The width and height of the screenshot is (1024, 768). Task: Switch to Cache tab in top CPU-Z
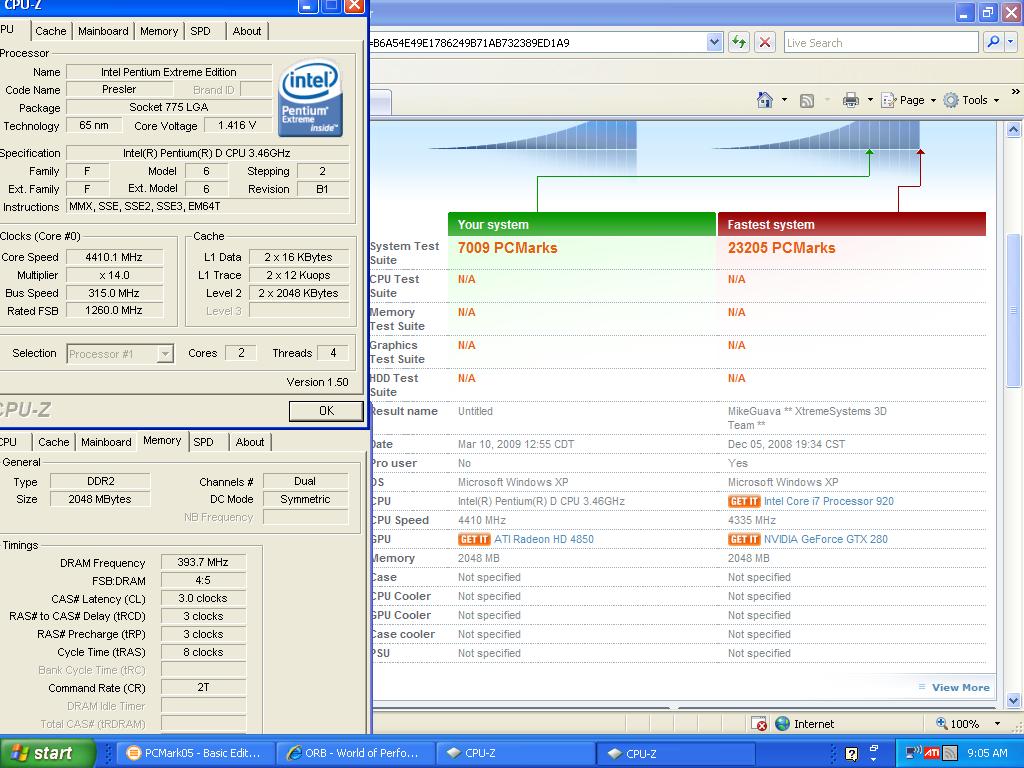[x=50, y=31]
